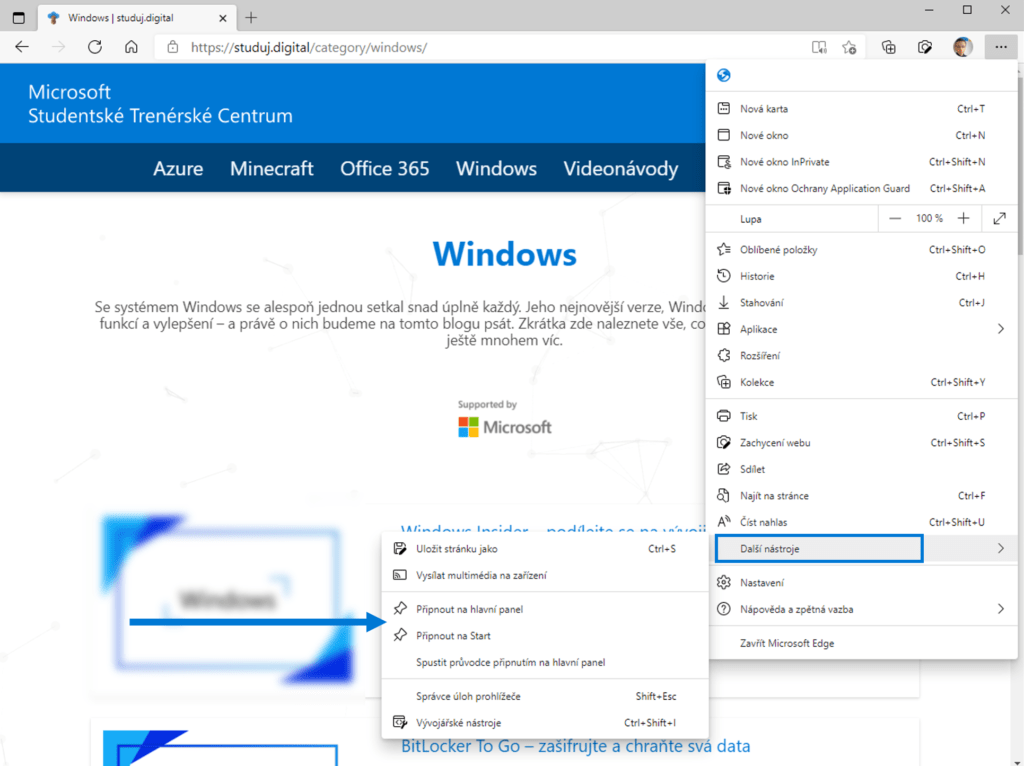Choose Nové okno InPrivate menu item
This screenshot has height=766, width=1024.
(x=784, y=162)
